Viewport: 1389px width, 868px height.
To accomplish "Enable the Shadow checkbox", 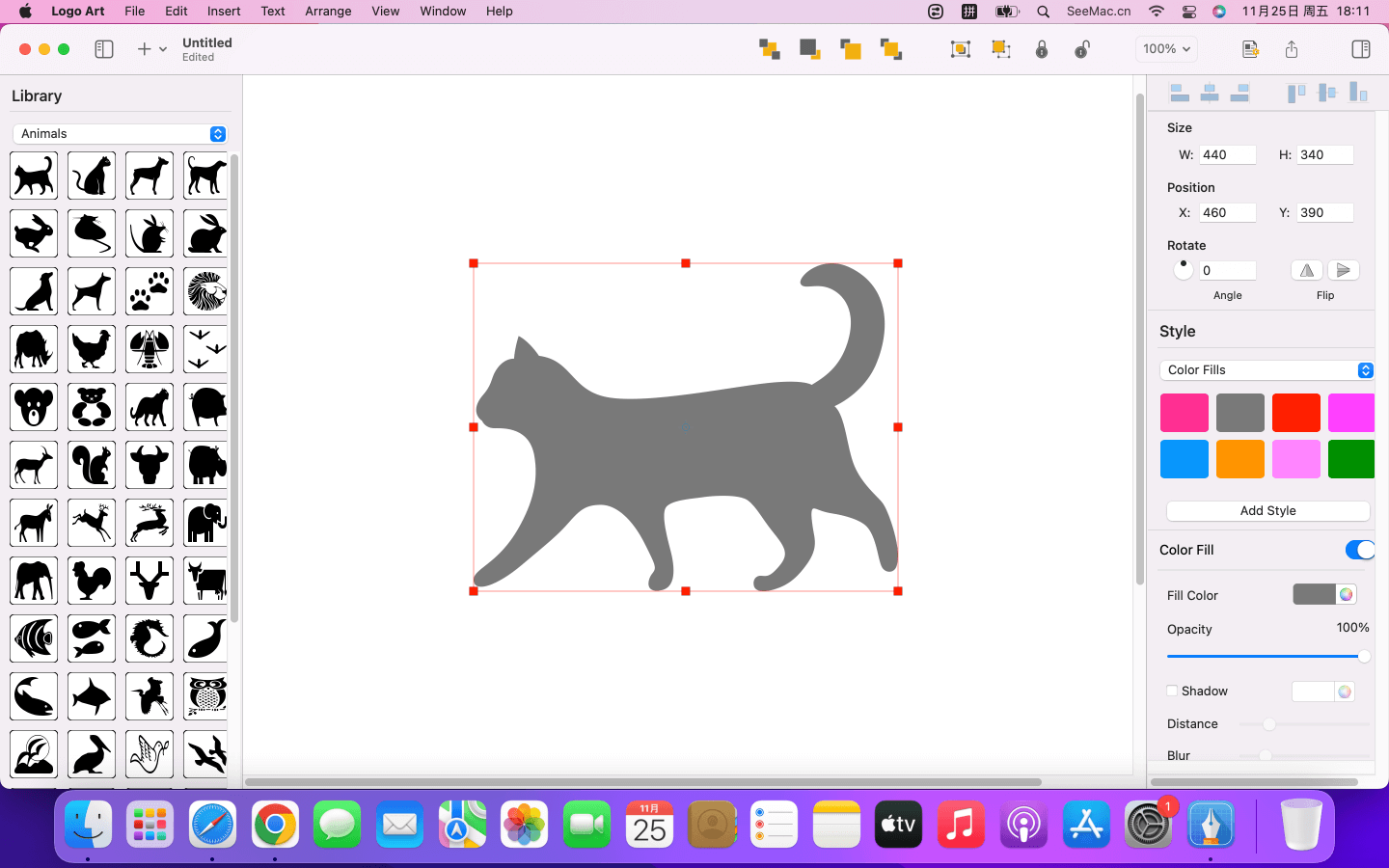I will [1172, 691].
